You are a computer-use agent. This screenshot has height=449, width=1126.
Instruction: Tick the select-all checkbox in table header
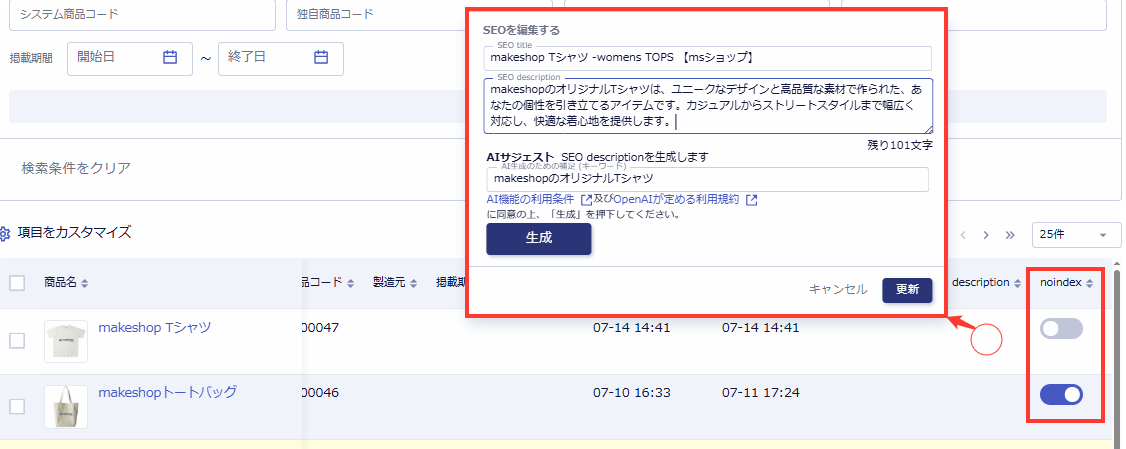coord(17,283)
